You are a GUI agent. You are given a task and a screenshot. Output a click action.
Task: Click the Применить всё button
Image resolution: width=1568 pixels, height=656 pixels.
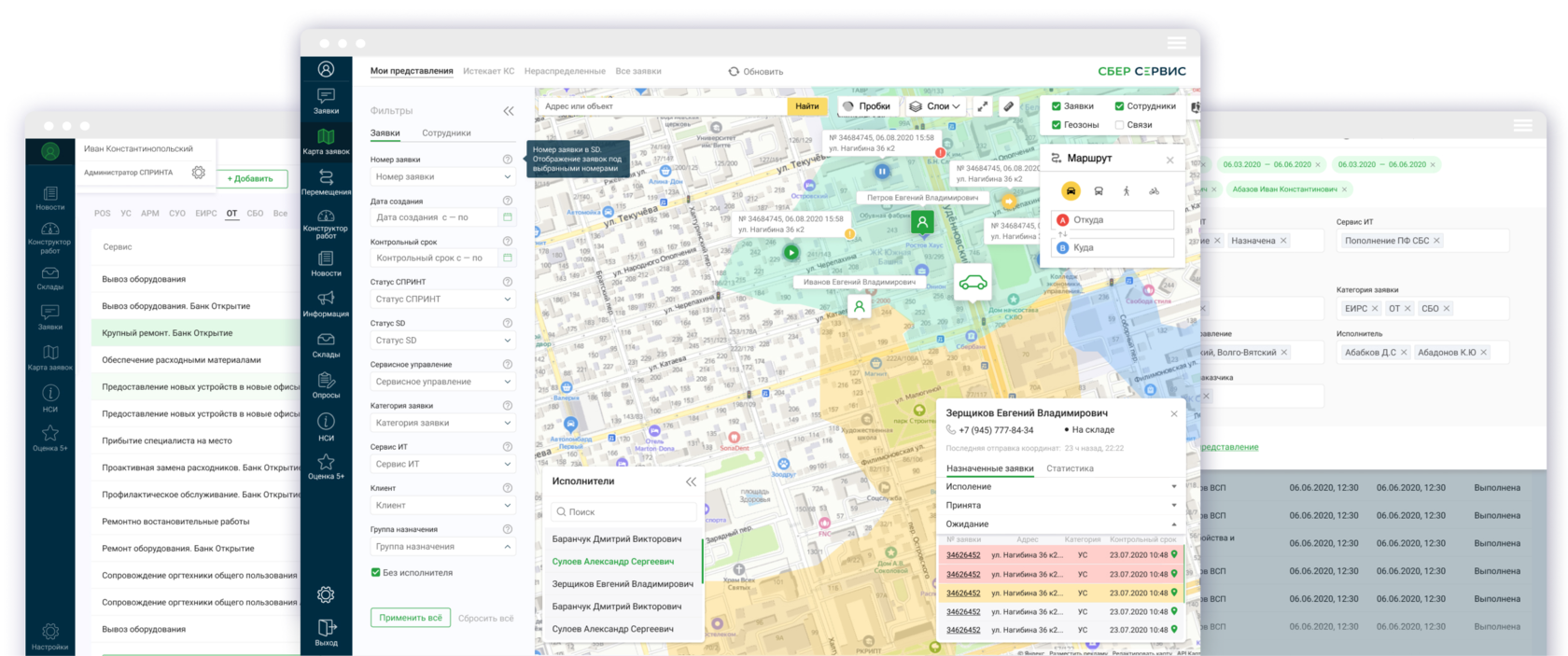[411, 618]
